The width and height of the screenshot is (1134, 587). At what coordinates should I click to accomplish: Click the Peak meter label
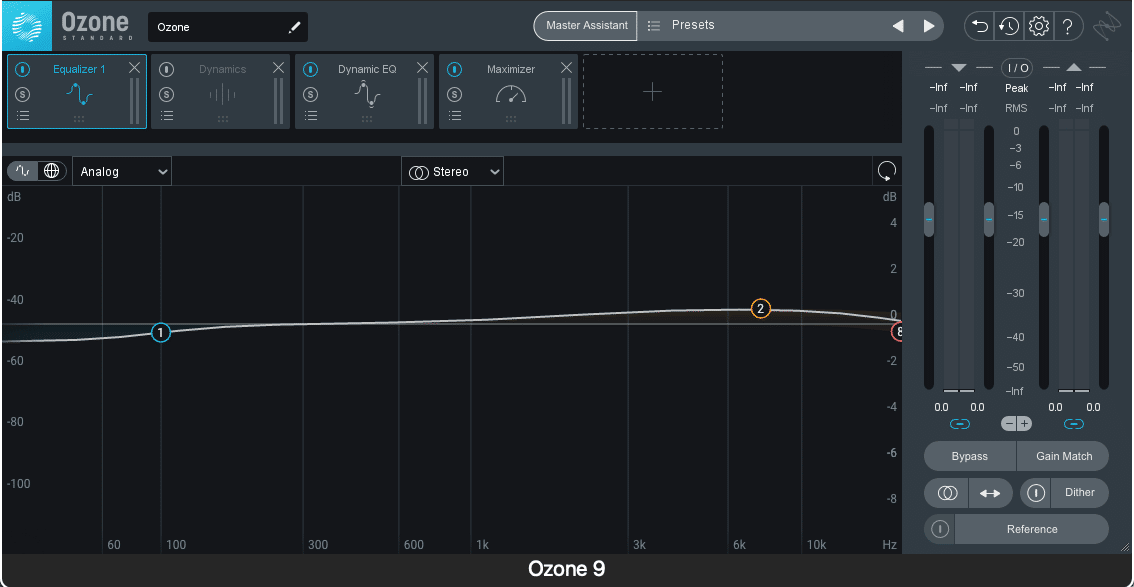[x=1016, y=88]
